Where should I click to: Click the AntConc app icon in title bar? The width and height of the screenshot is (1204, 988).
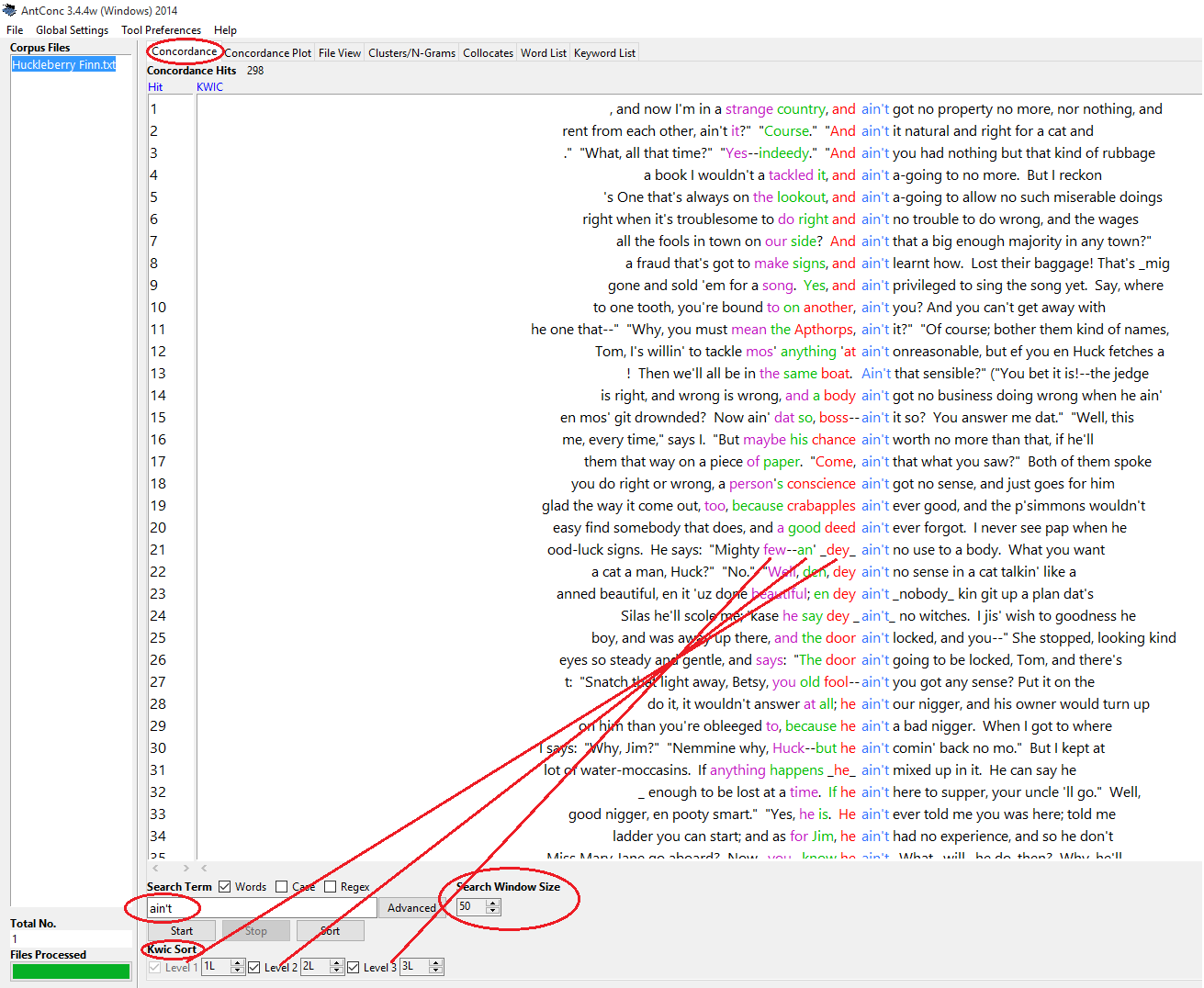[x=10, y=10]
